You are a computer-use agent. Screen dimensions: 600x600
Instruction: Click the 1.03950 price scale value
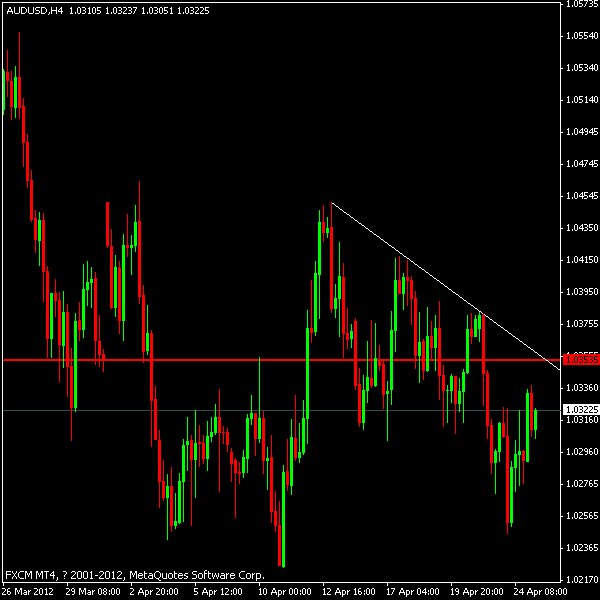582,292
